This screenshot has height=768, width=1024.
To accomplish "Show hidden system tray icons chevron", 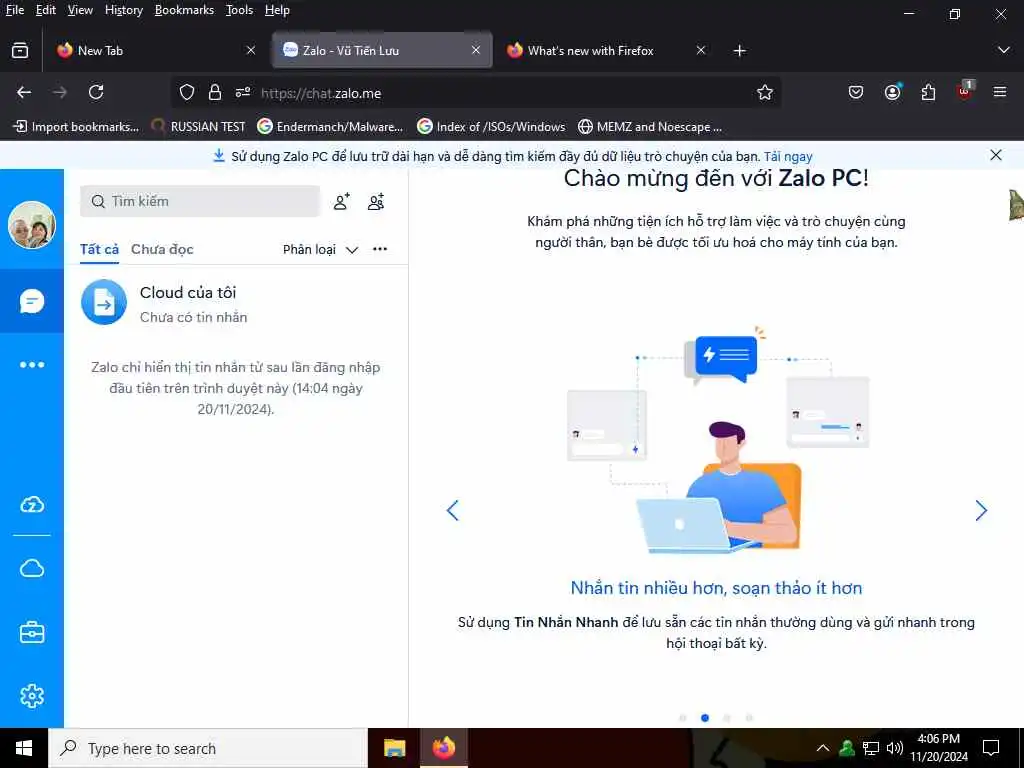I will (823, 748).
